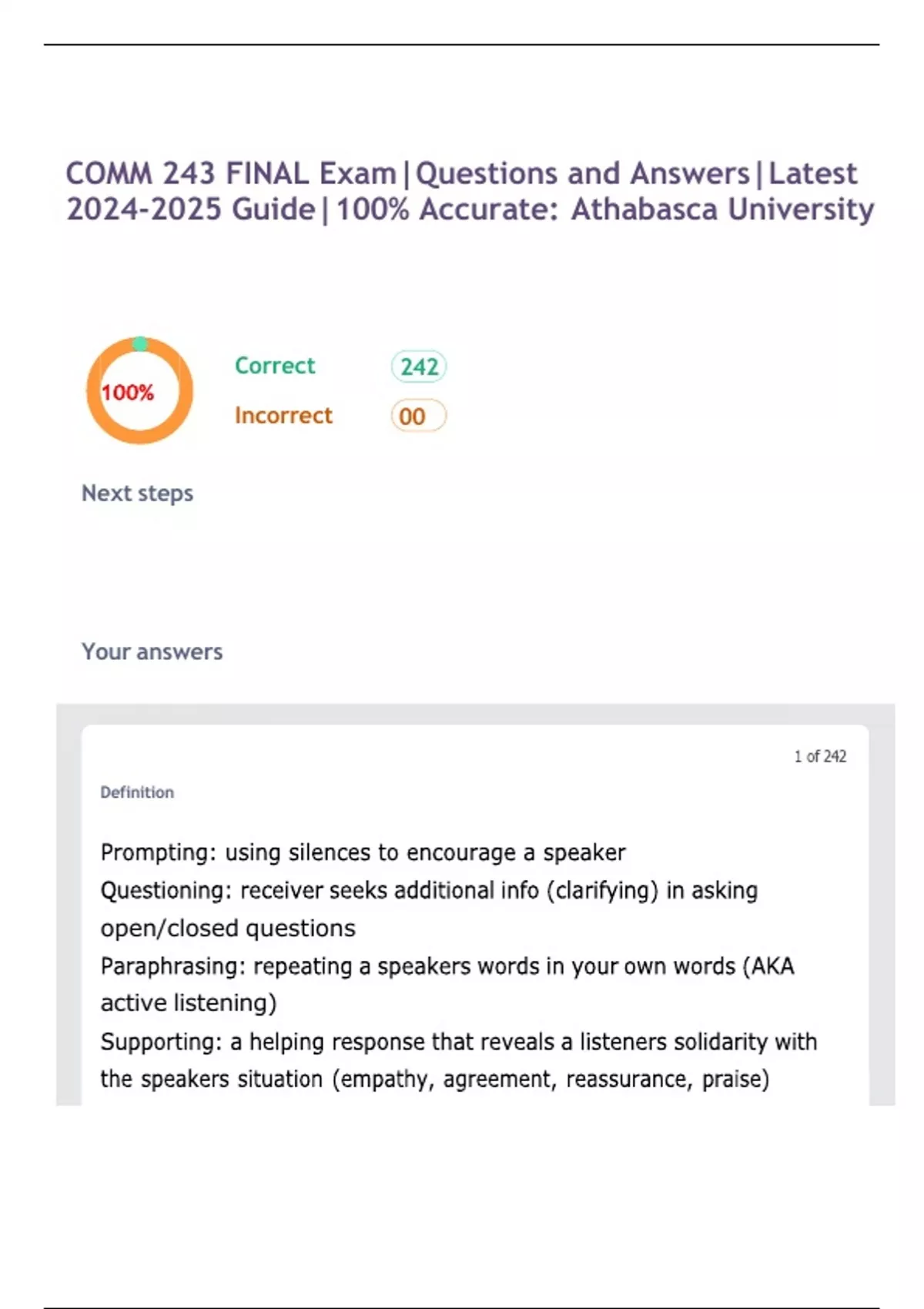The width and height of the screenshot is (924, 1309).
Task: Open the Next steps section heading
Action: 137,494
